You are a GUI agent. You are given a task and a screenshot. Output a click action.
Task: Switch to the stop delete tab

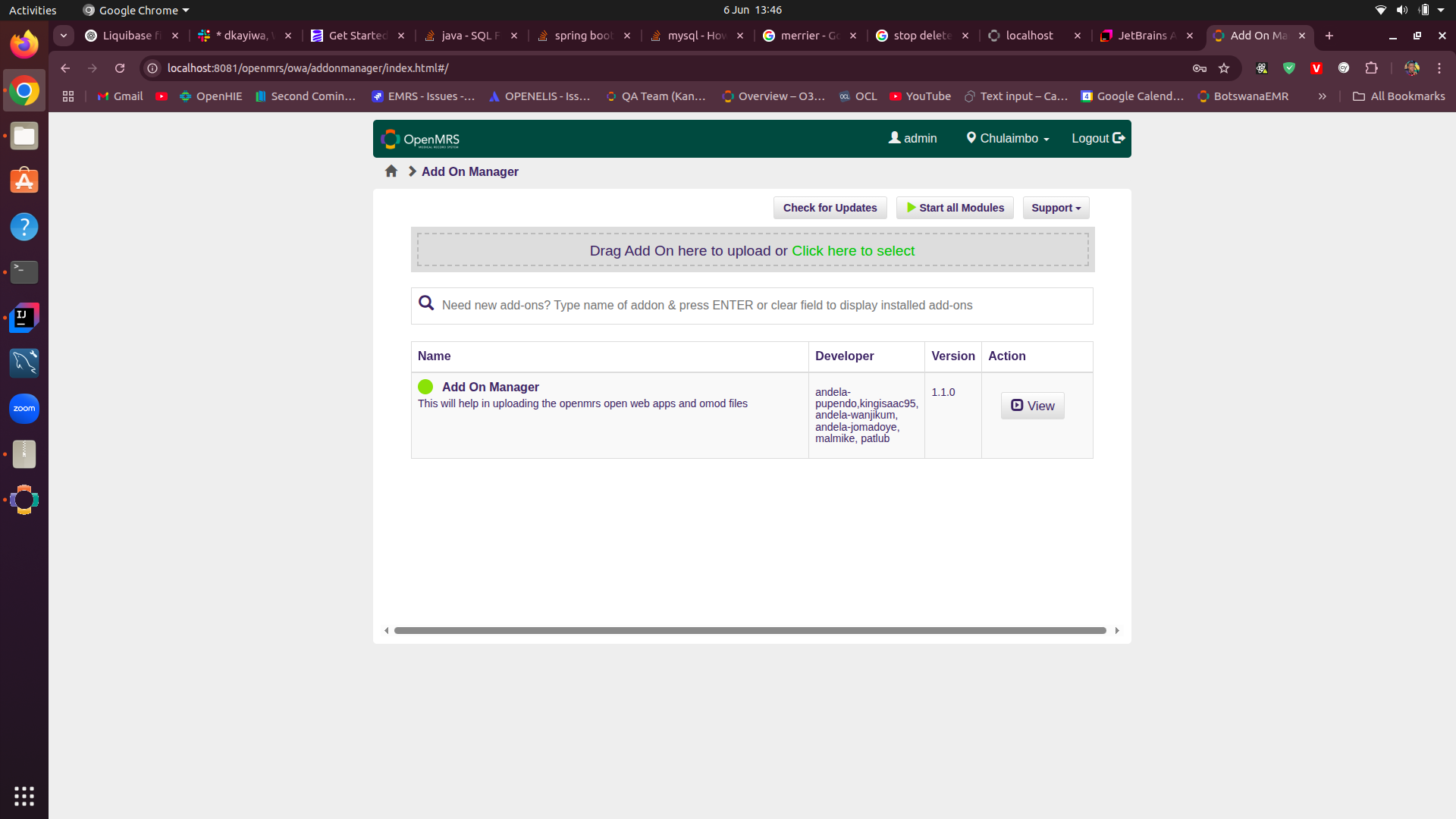click(922, 36)
